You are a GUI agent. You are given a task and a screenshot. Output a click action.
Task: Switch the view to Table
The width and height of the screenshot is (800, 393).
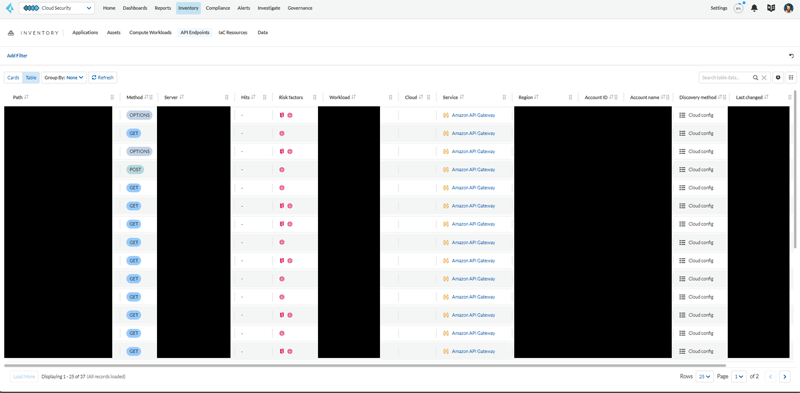click(x=31, y=78)
